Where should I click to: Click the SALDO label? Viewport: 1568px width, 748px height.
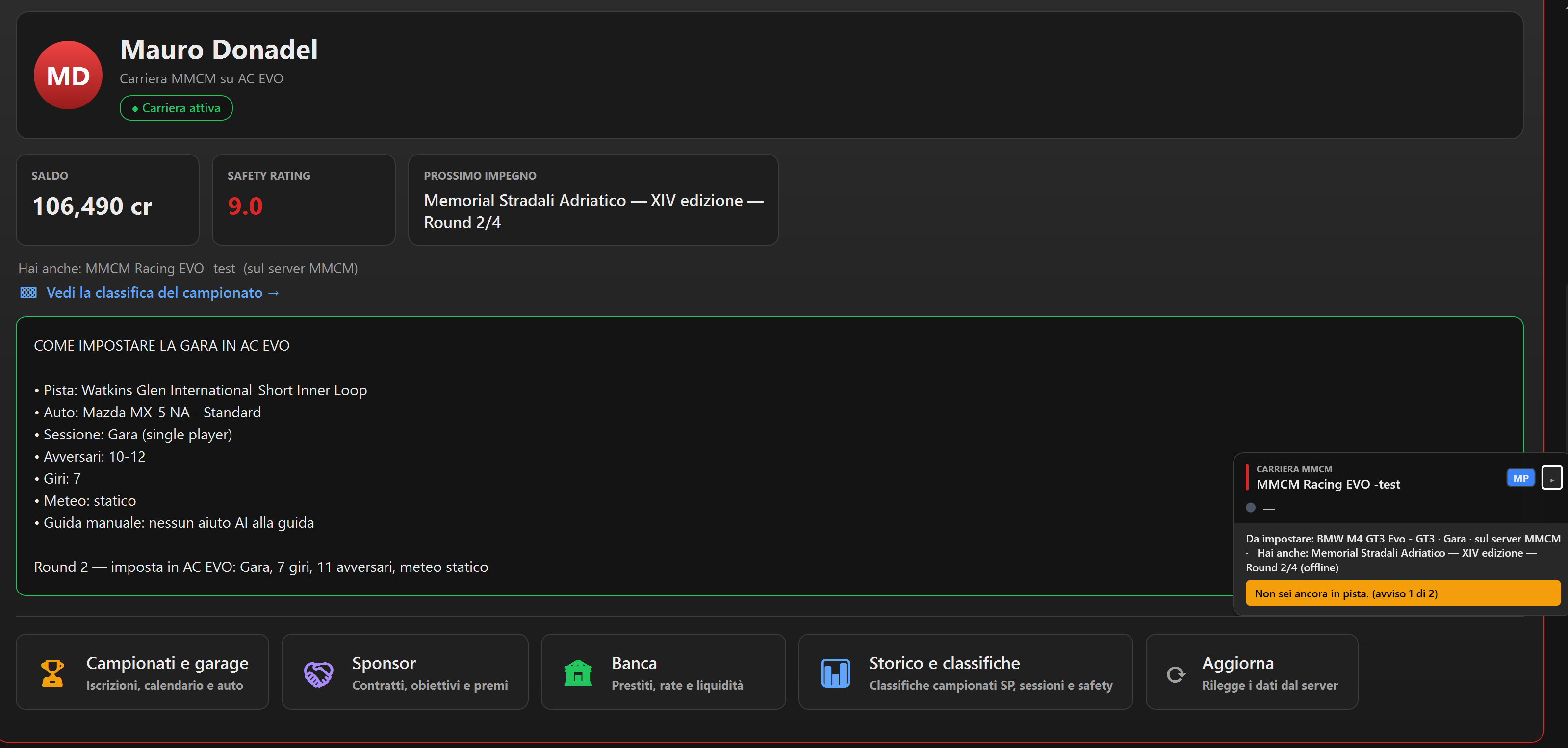click(50, 175)
